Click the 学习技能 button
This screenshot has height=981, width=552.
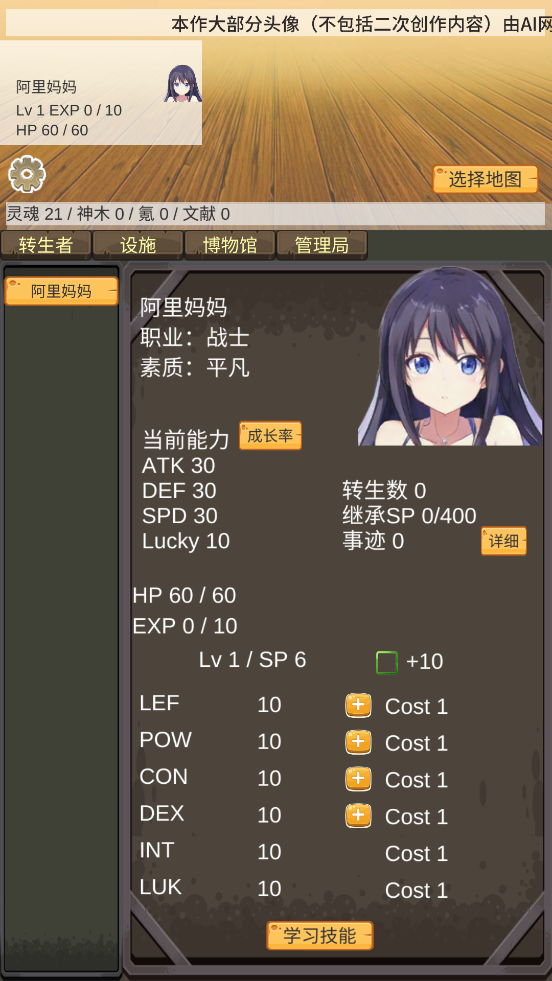(320, 936)
